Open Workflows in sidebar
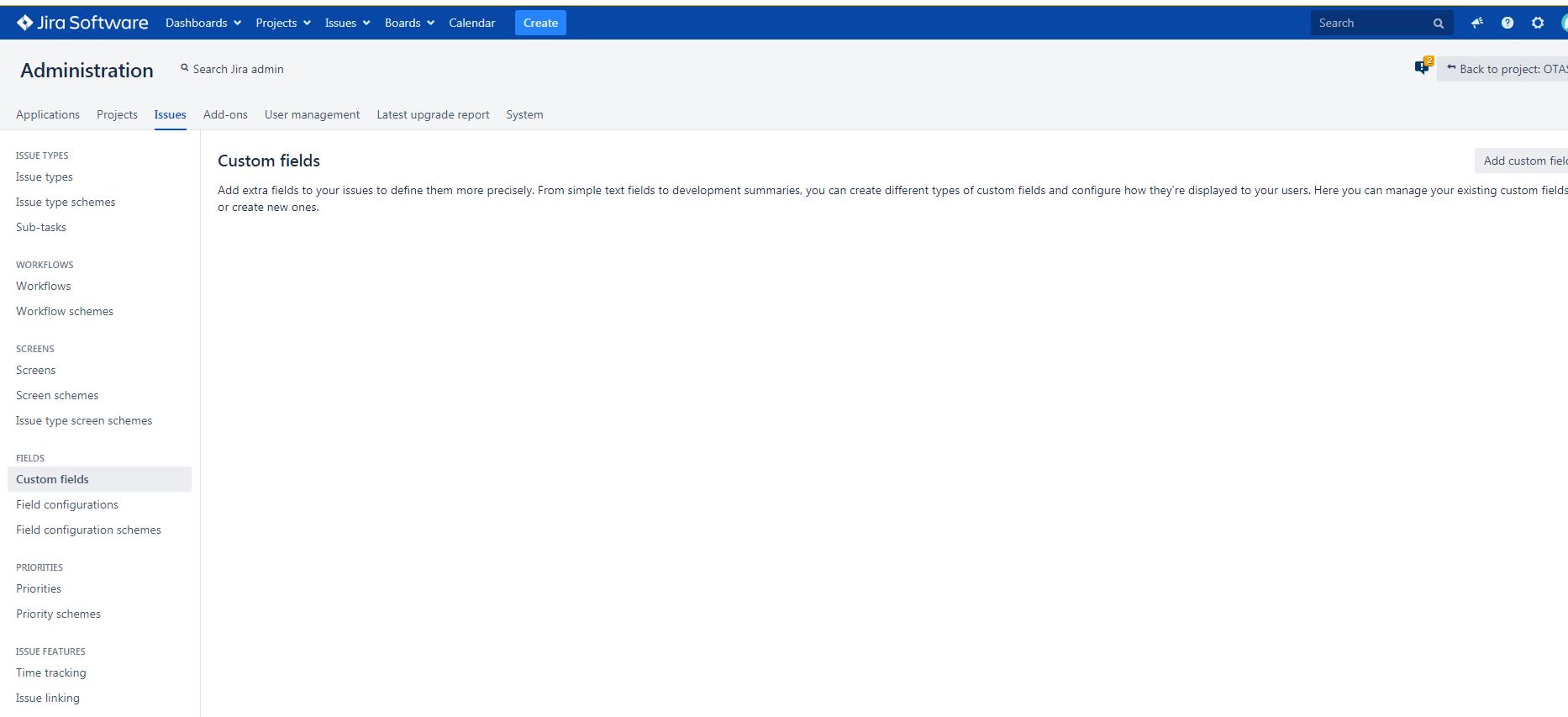The width and height of the screenshot is (1568, 717). (x=44, y=286)
